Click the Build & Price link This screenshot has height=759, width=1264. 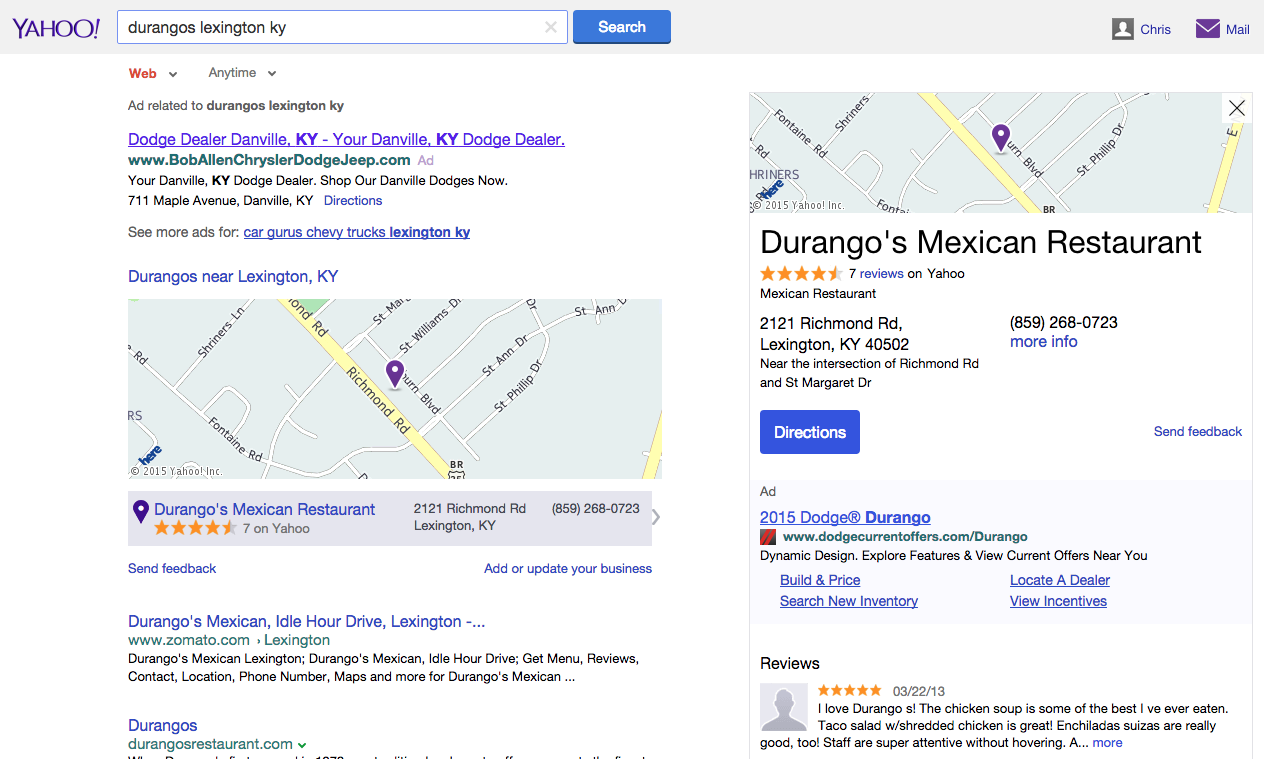coord(820,580)
